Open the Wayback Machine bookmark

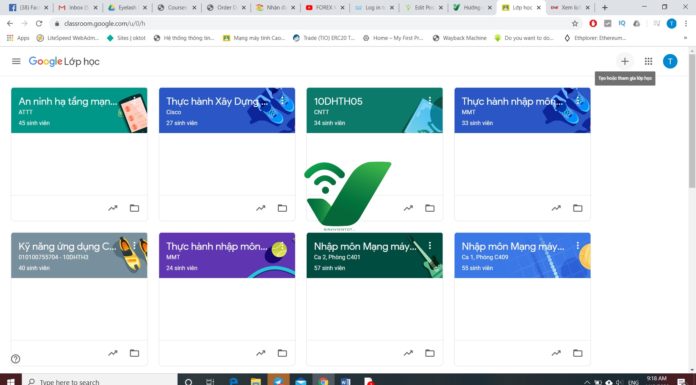coord(459,38)
